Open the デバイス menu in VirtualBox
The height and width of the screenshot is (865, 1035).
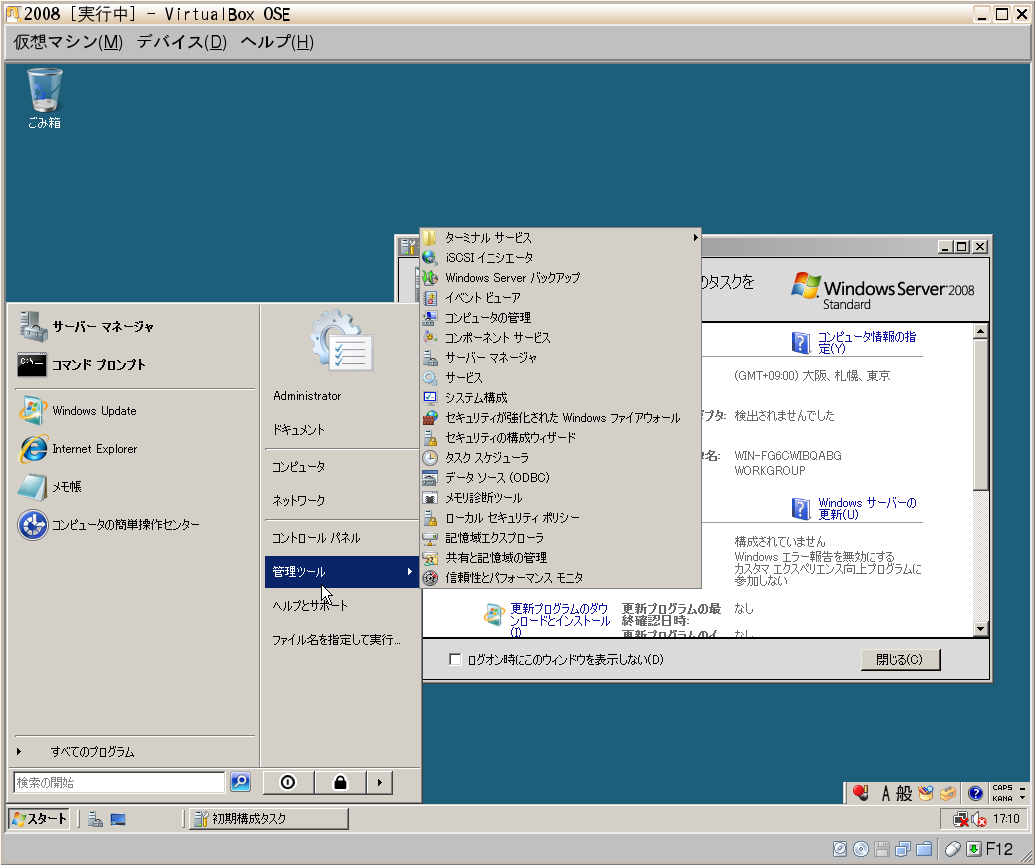pos(182,42)
